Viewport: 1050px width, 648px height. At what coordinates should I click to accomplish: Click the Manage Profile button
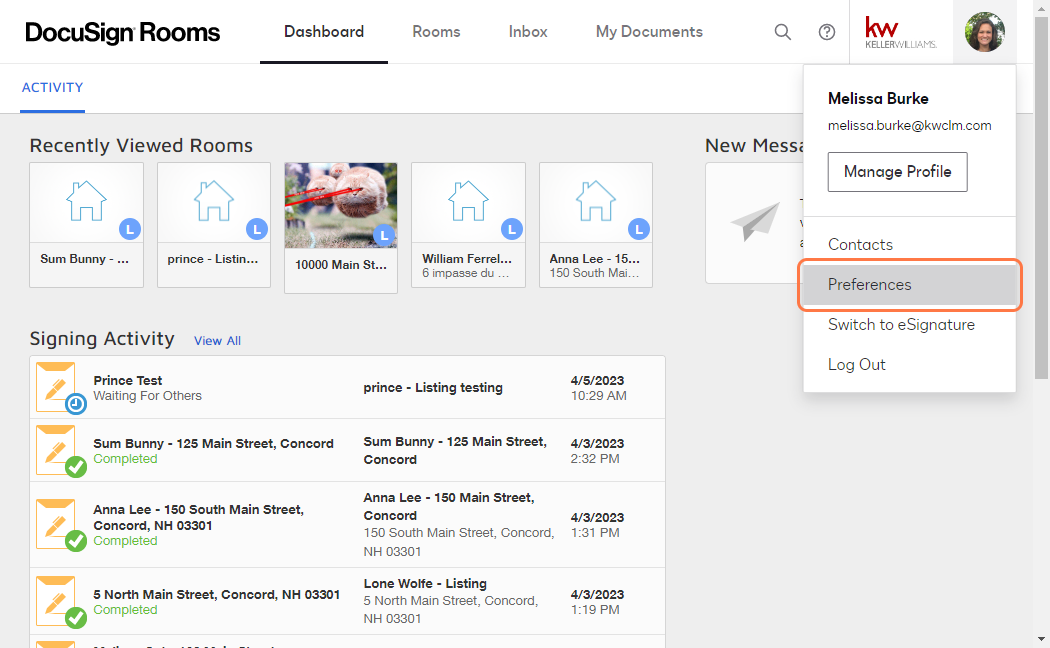pos(897,171)
